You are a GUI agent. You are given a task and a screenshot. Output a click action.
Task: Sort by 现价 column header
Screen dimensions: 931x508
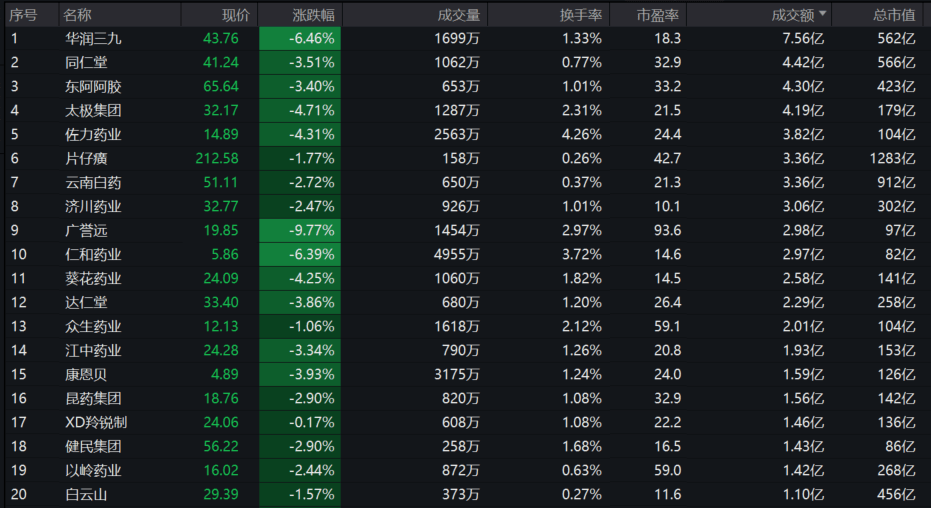pos(236,15)
